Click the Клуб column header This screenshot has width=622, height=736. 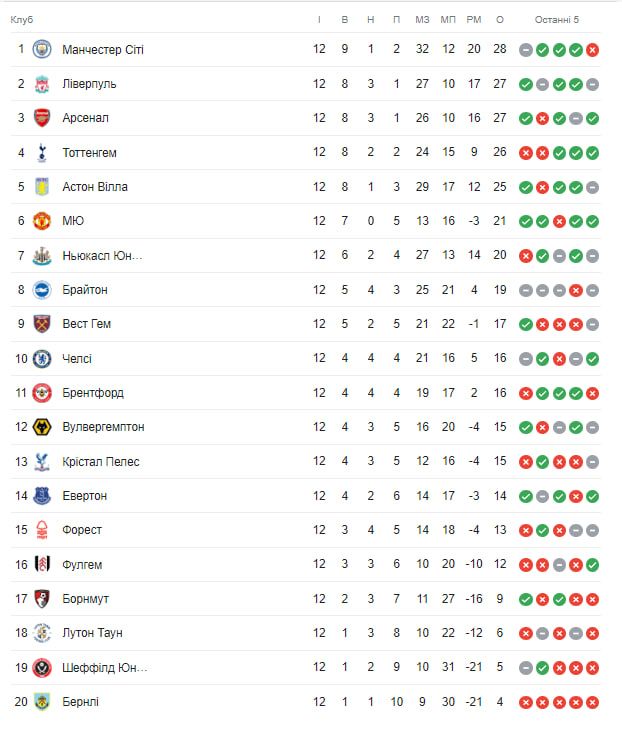(22, 20)
